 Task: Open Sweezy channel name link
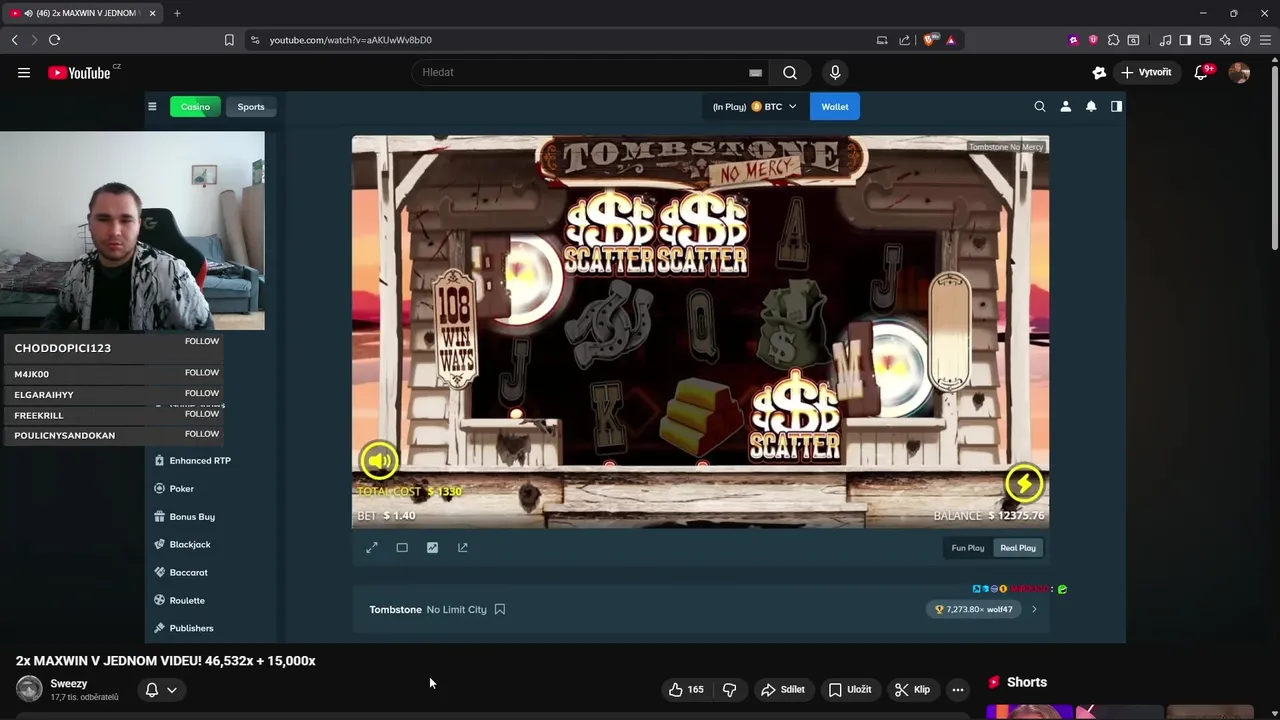coord(69,684)
